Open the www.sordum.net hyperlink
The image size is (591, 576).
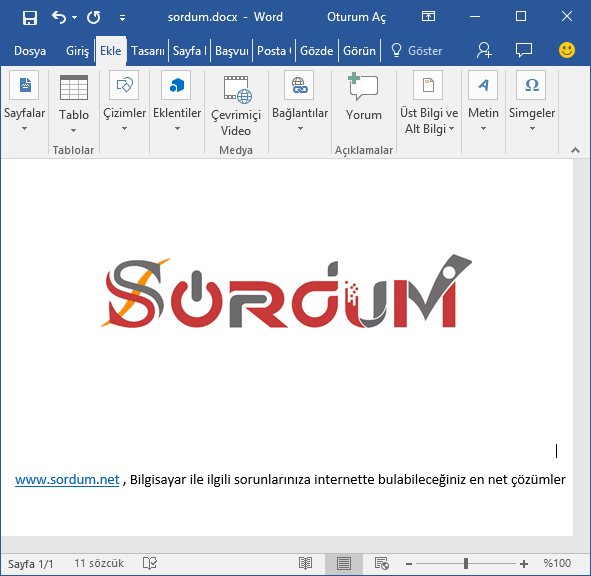click(67, 479)
